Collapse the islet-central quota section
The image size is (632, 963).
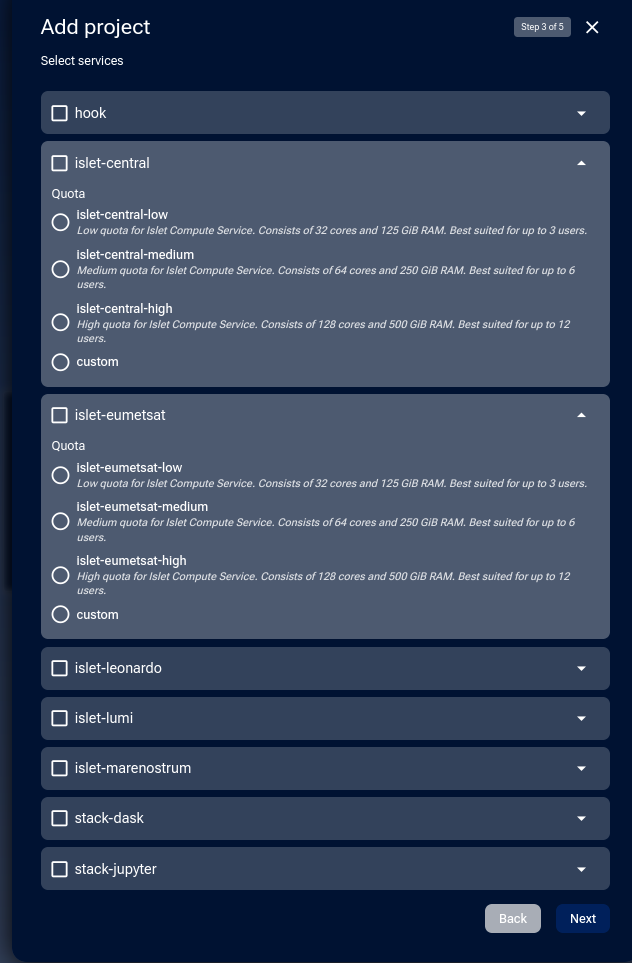581,163
